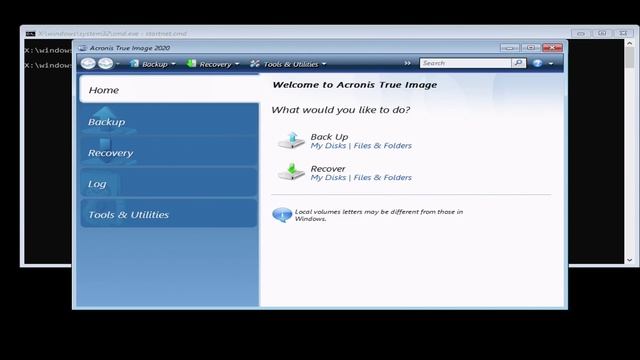Screen dimensions: 640x360
Task: Click Tools & Utilities text in toolbar
Action: [x=291, y=64]
